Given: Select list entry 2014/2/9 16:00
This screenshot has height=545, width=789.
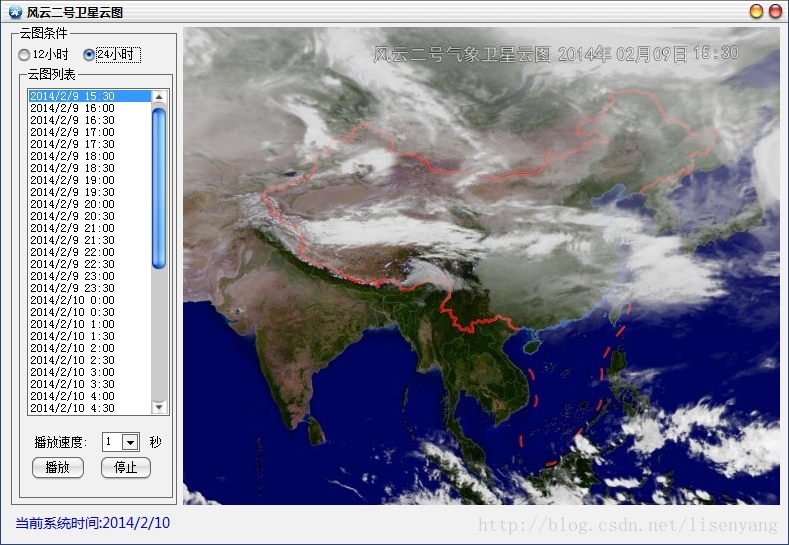Looking at the screenshot, I should [90, 108].
